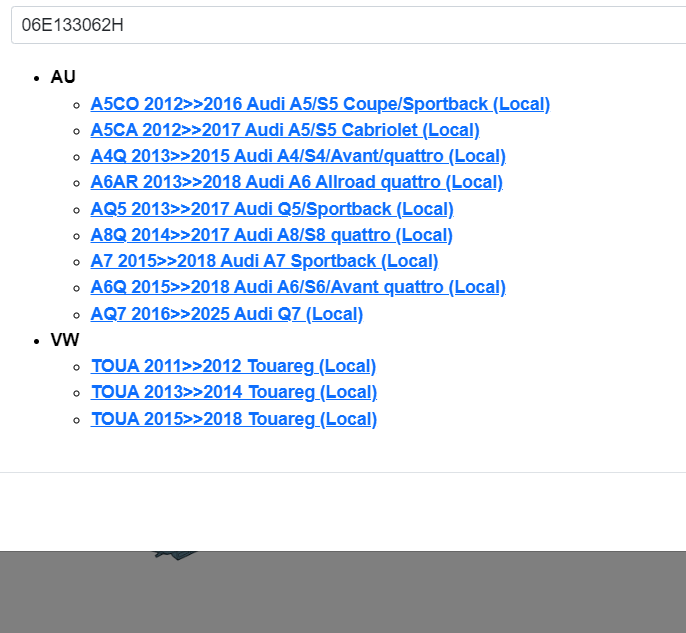Viewport: 686px width, 633px height.
Task: Click the gray backdrop below the dialog
Action: pos(400,595)
